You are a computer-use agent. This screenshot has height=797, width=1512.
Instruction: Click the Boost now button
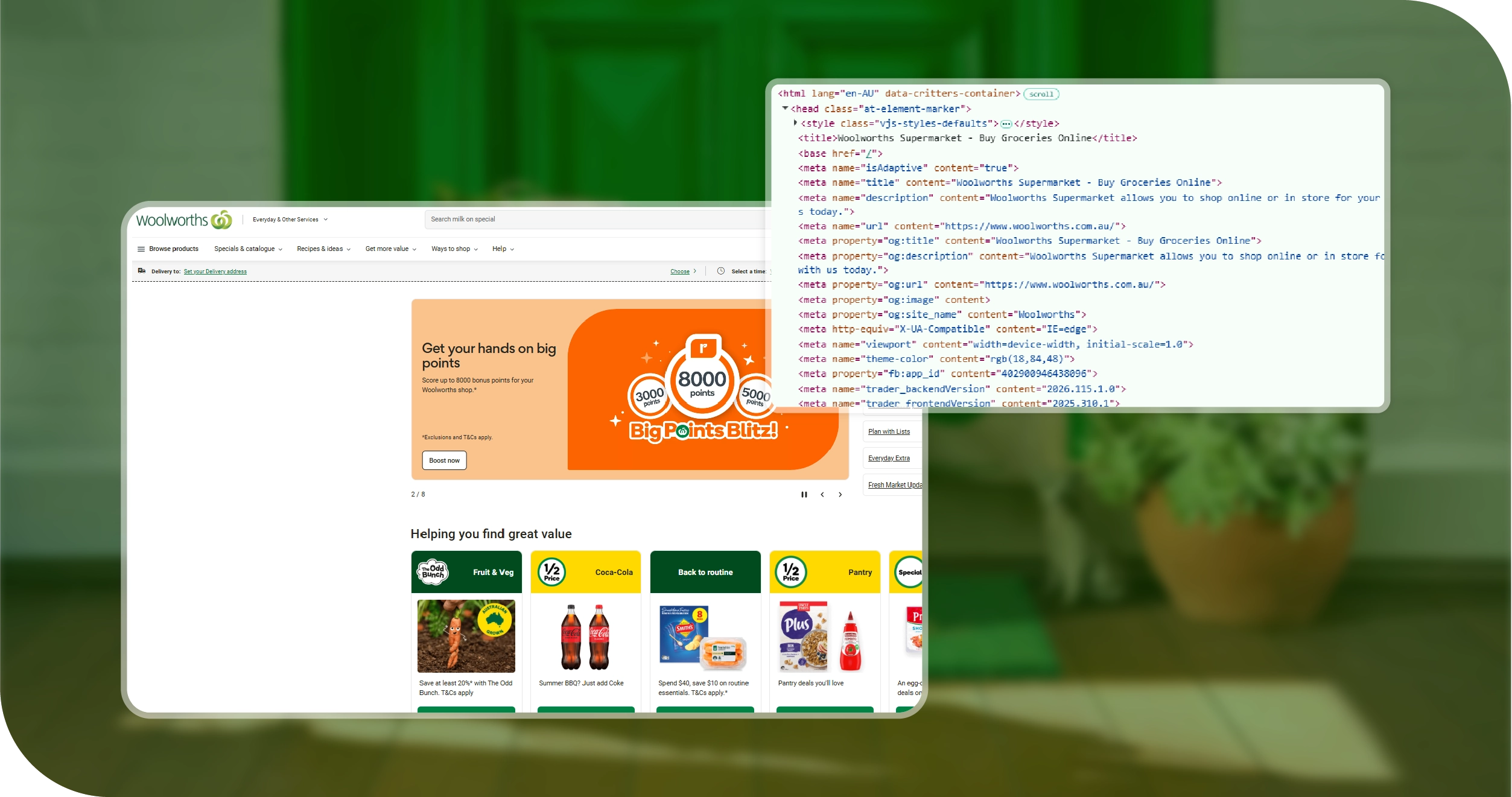click(x=444, y=460)
